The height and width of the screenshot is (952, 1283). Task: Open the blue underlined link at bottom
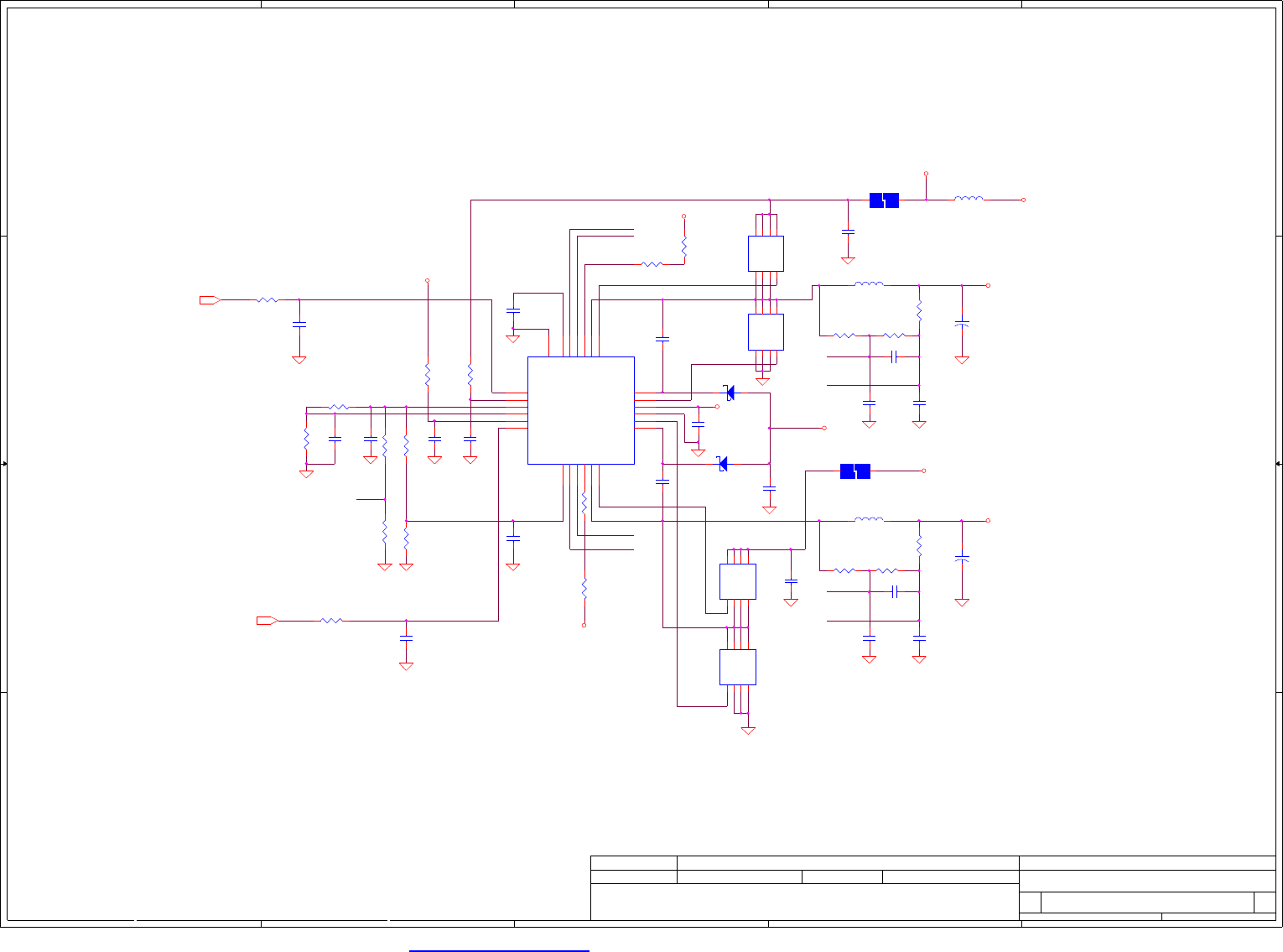tap(500, 950)
